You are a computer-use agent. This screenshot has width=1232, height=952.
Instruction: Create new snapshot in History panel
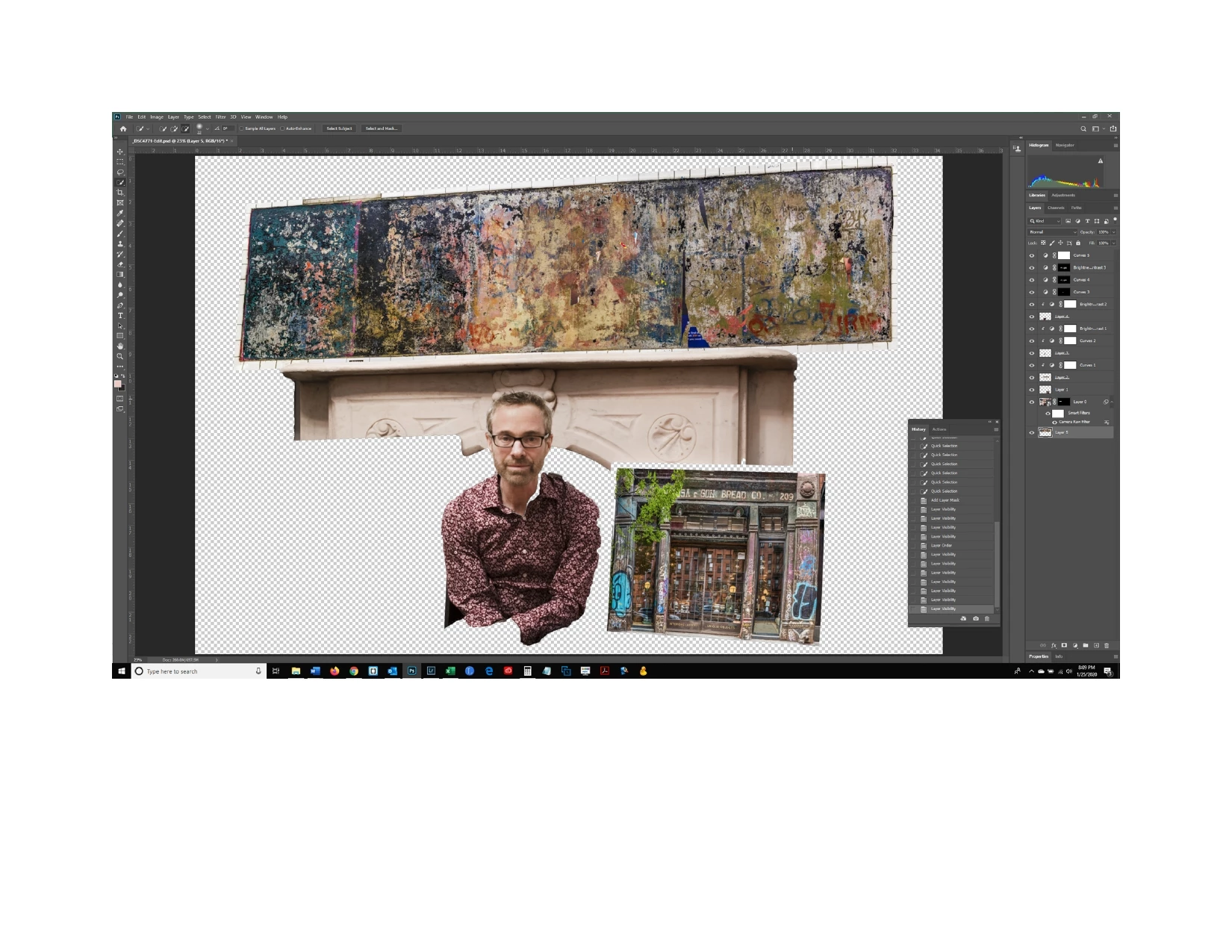976,618
